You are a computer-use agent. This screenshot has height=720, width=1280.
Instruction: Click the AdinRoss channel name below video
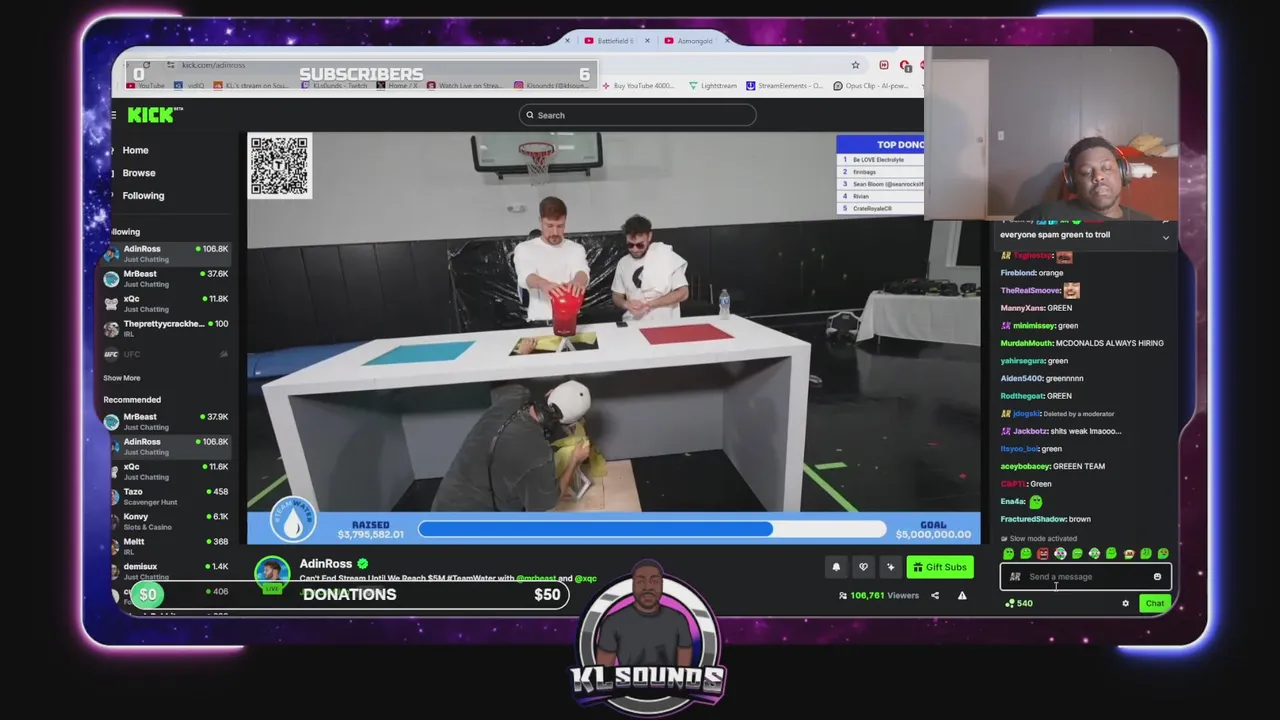pyautogui.click(x=326, y=563)
